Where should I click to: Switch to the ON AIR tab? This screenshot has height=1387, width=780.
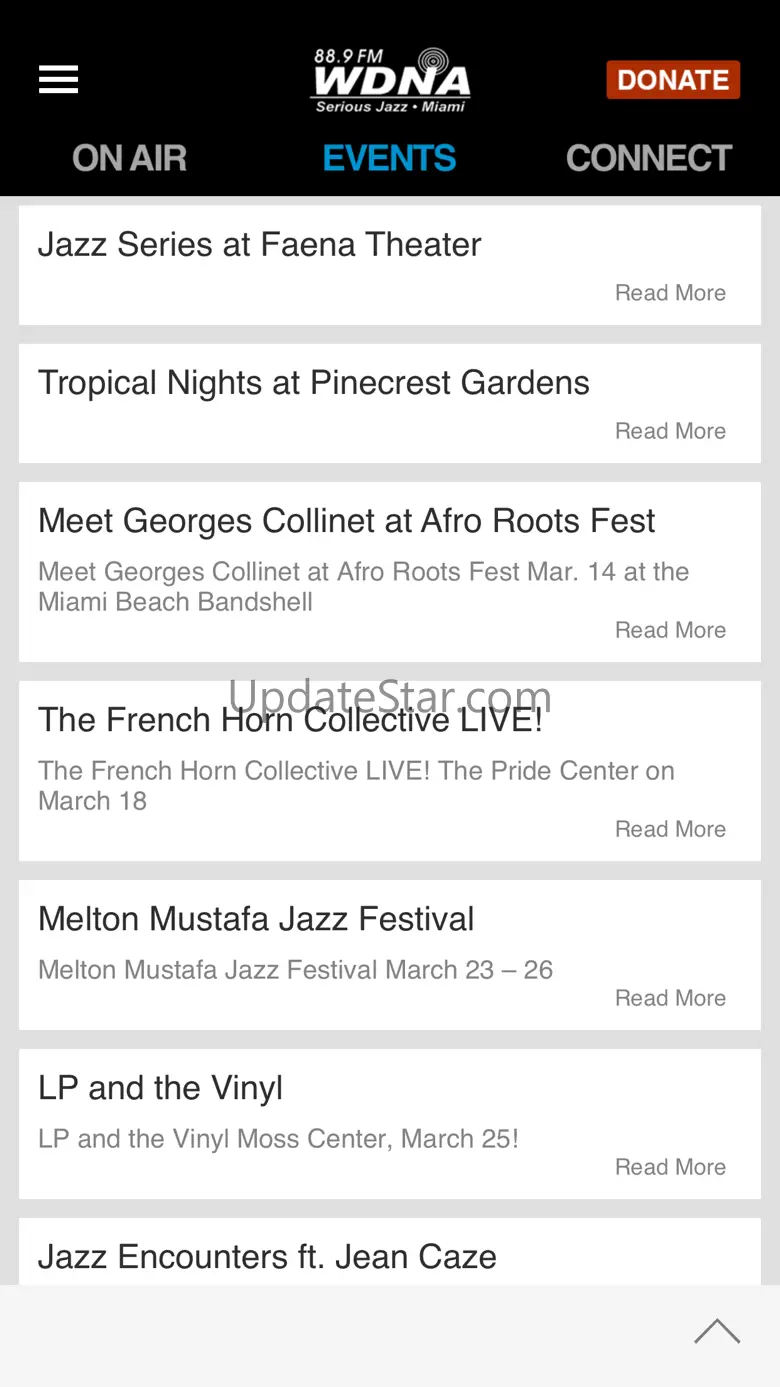pos(129,158)
